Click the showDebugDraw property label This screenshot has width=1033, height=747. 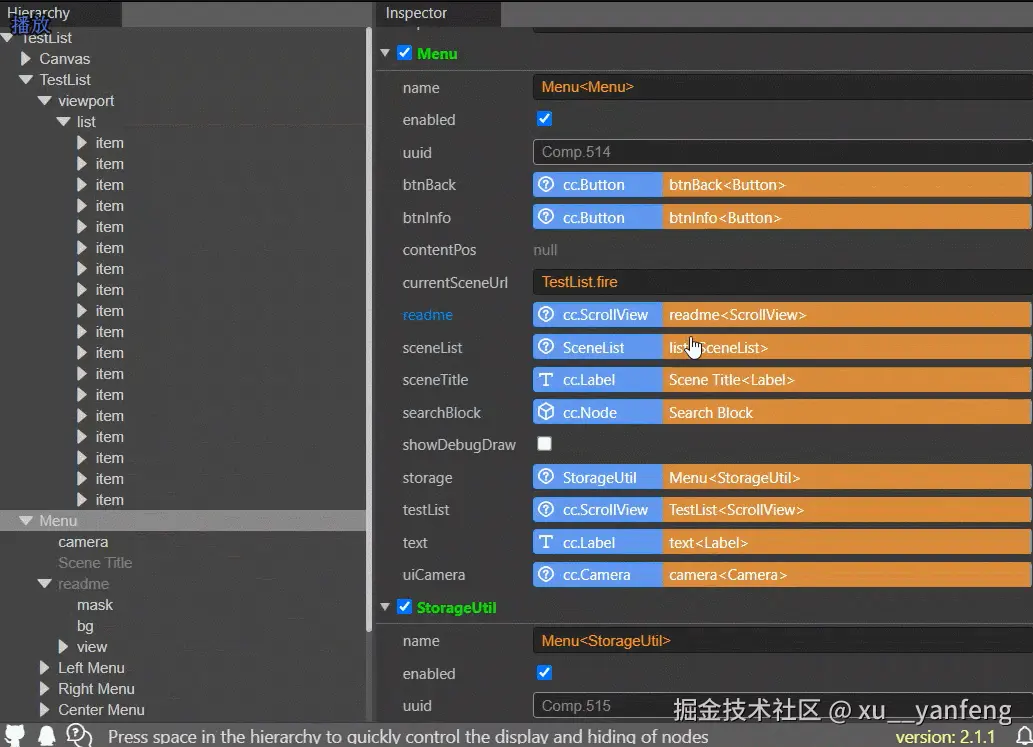[x=459, y=445]
